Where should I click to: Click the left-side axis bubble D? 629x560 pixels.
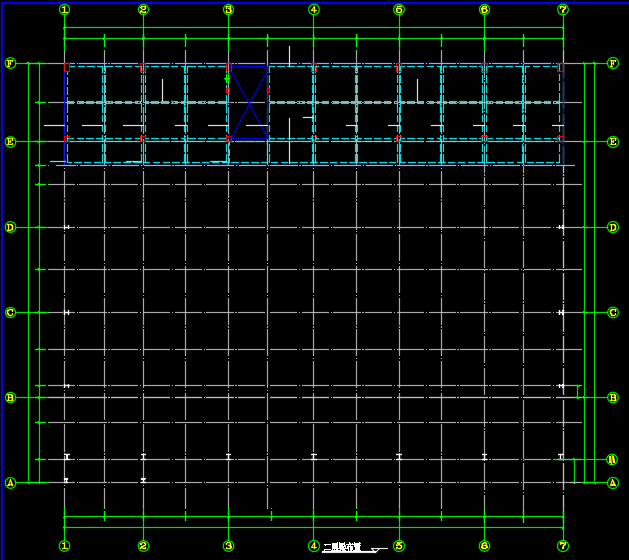tap(11, 228)
